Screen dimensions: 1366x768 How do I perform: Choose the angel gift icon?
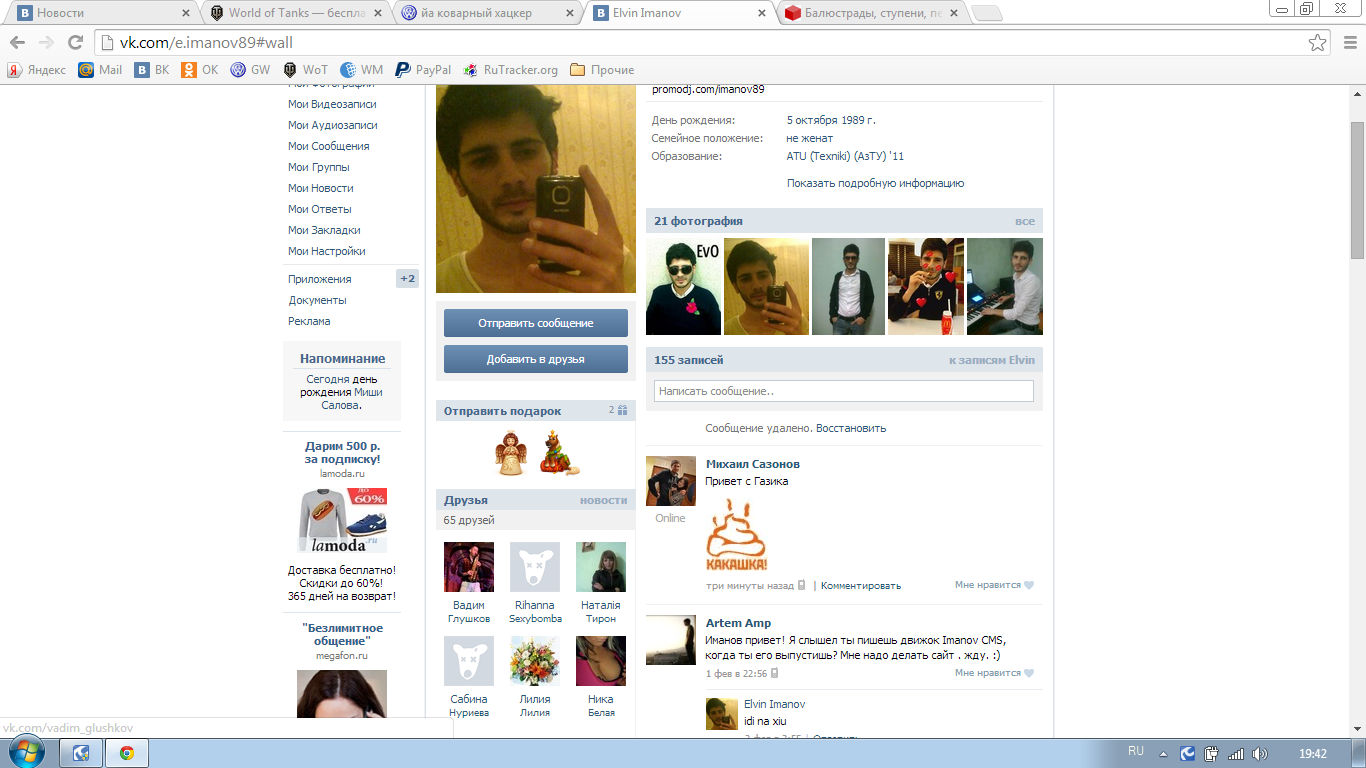[511, 452]
